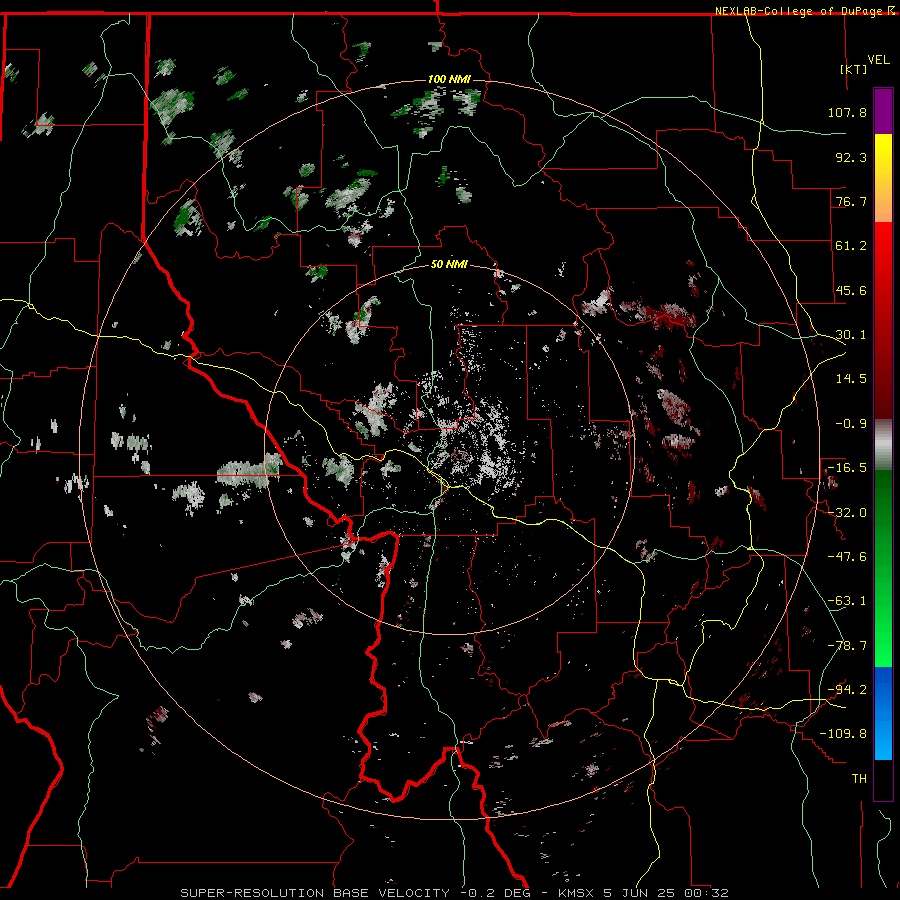Screen dimensions: 900x900
Task: Click the VEL legend title
Action: pyautogui.click(x=879, y=60)
